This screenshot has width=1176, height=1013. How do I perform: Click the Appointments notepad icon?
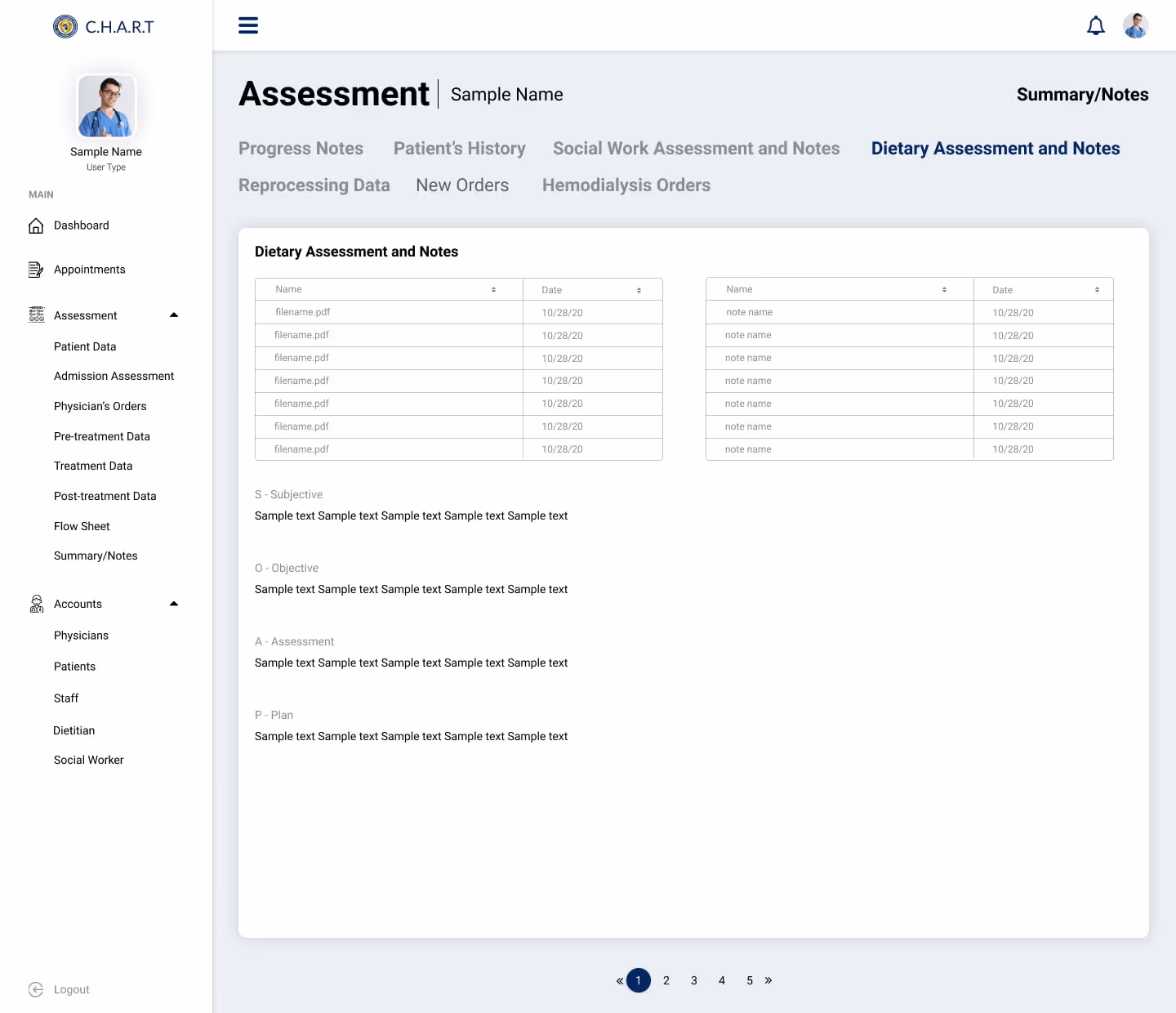tap(36, 270)
